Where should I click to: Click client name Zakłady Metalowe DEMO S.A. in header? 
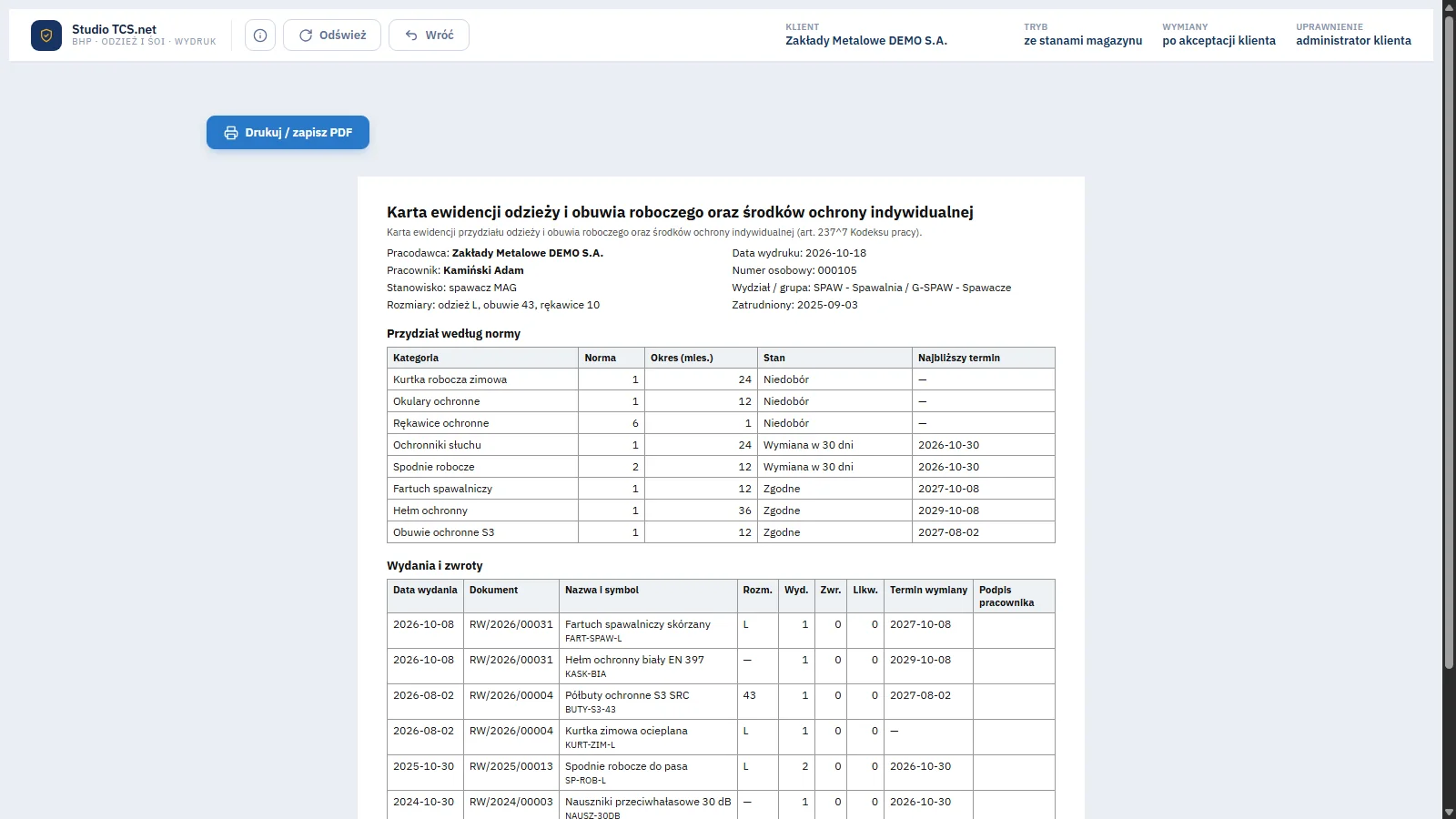click(866, 41)
